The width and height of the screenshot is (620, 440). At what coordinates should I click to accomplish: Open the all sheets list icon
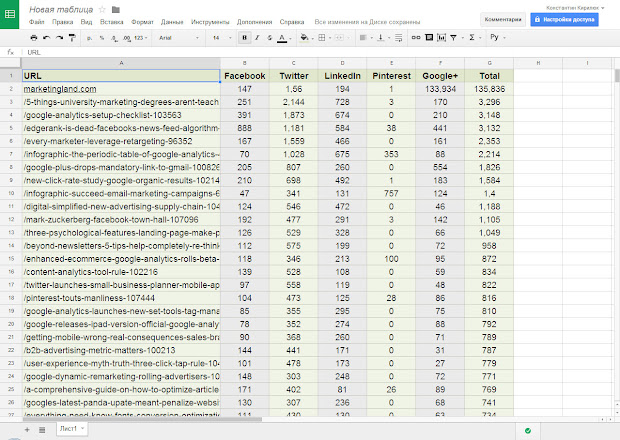(x=42, y=428)
